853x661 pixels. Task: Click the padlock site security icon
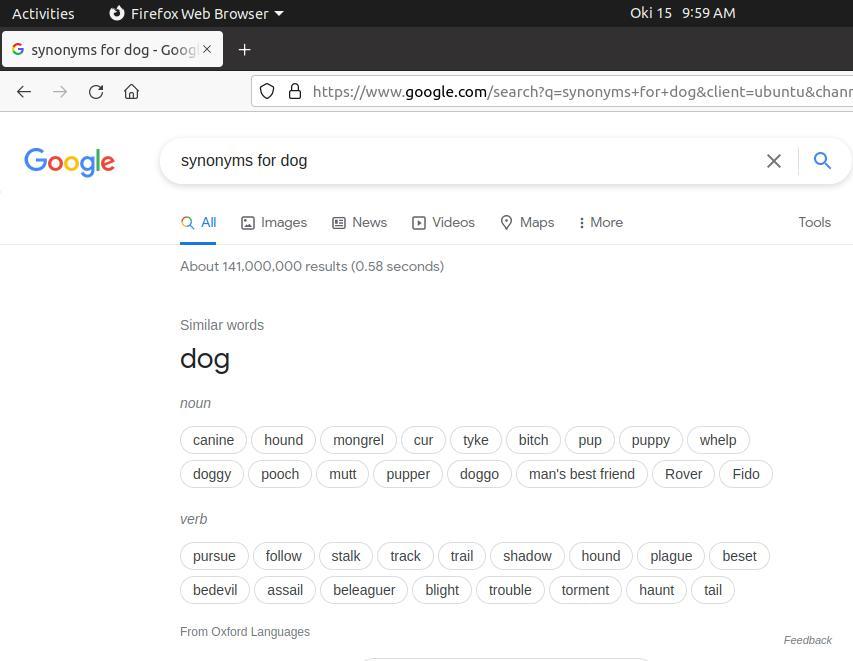pyautogui.click(x=294, y=91)
